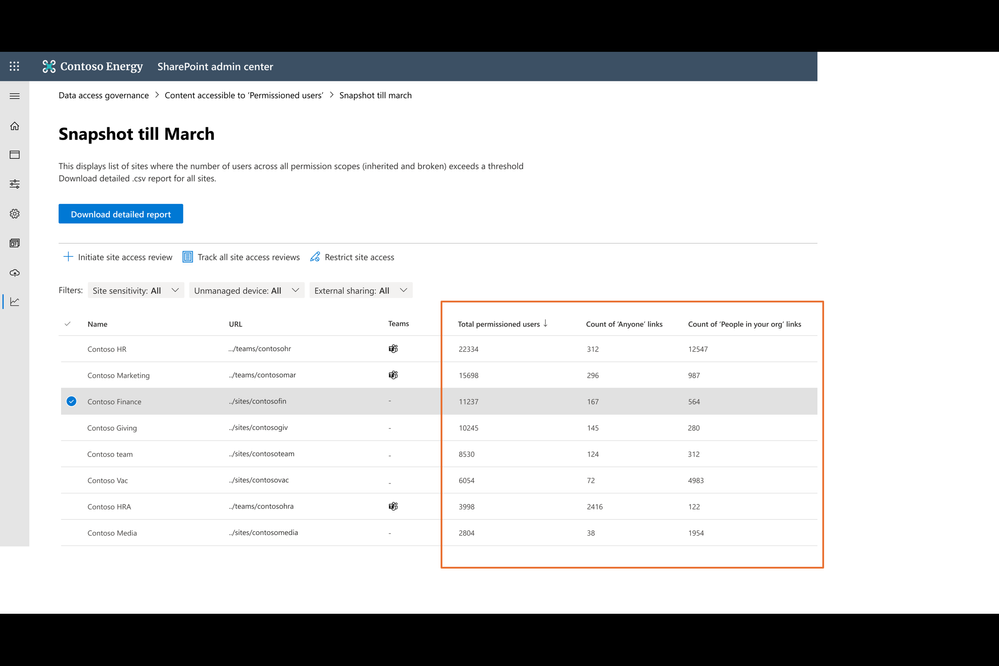Click Initiate site access review
This screenshot has width=999, height=666.
pos(118,257)
